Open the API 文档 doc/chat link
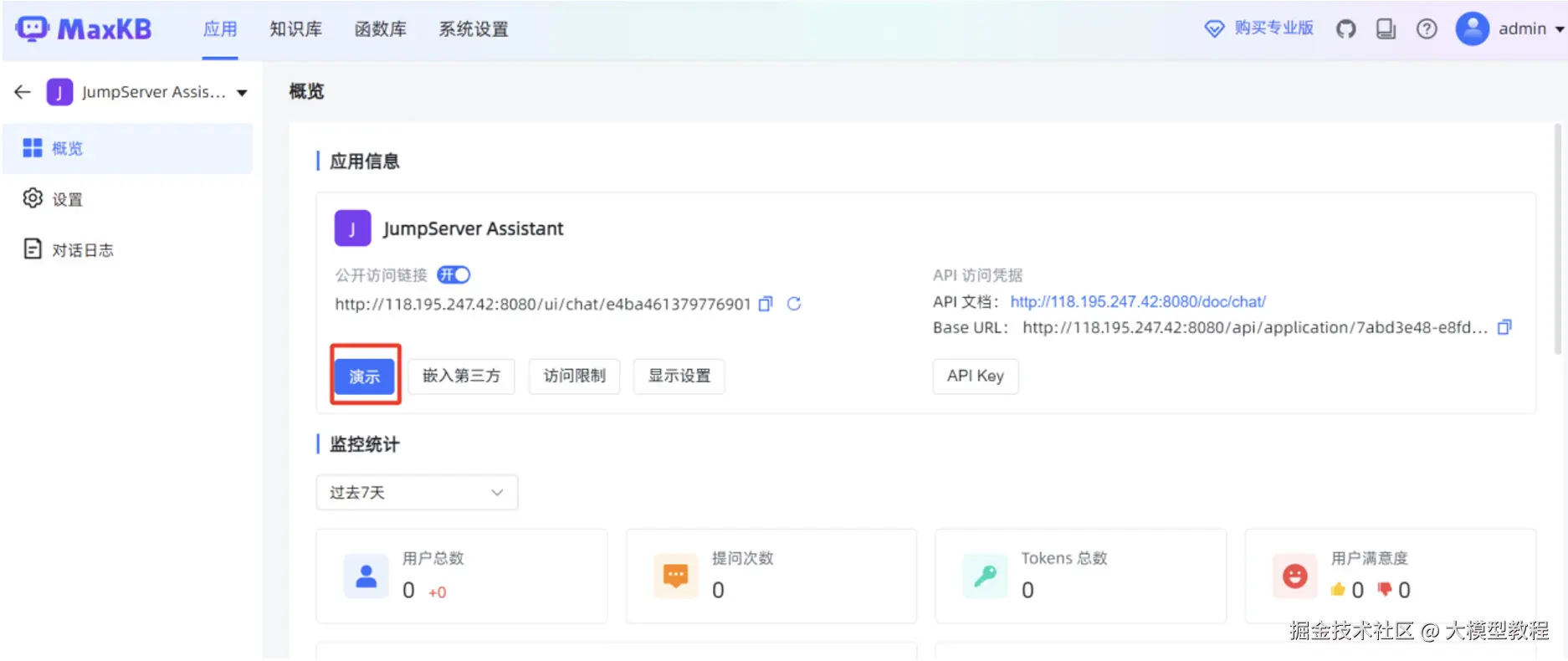This screenshot has width=1568, height=661. (1138, 302)
